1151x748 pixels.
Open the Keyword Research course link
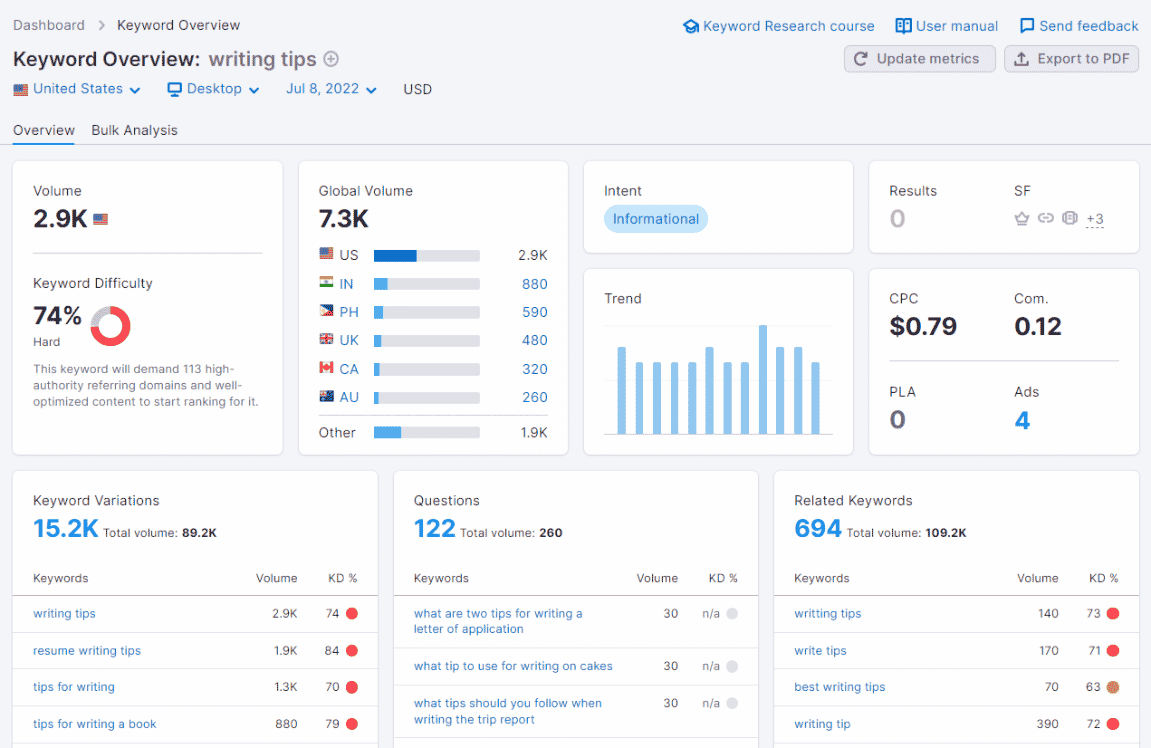tap(779, 26)
